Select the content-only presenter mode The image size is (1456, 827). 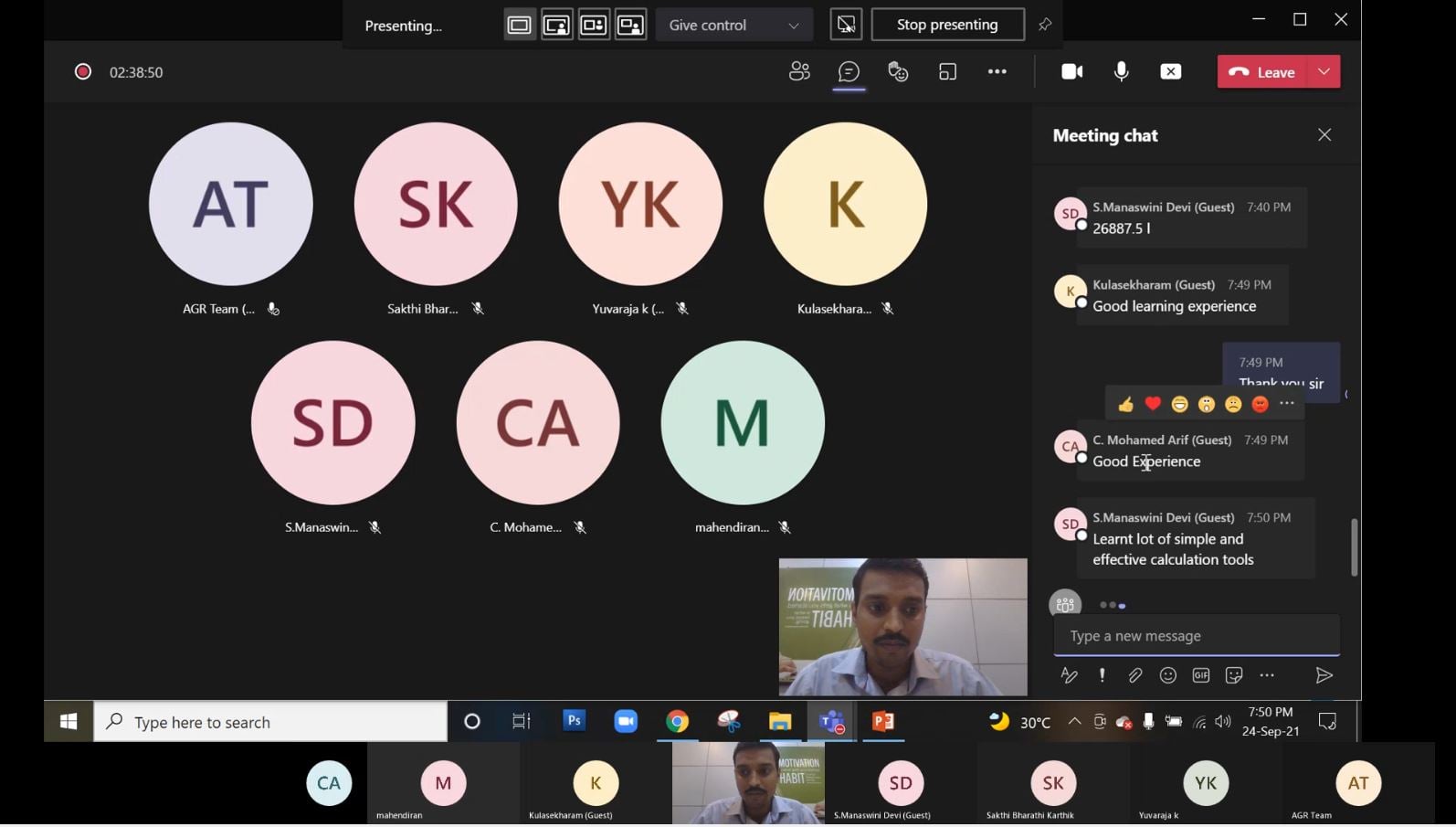pos(520,25)
